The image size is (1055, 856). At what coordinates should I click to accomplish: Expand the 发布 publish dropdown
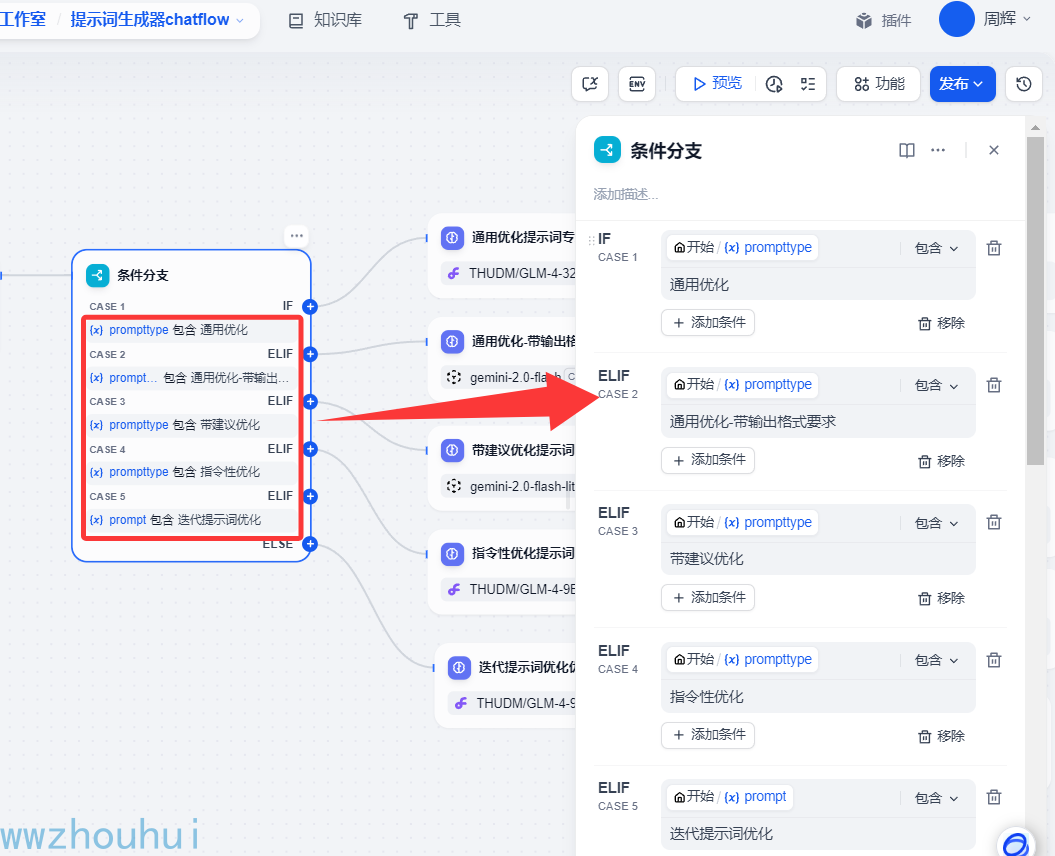click(962, 84)
